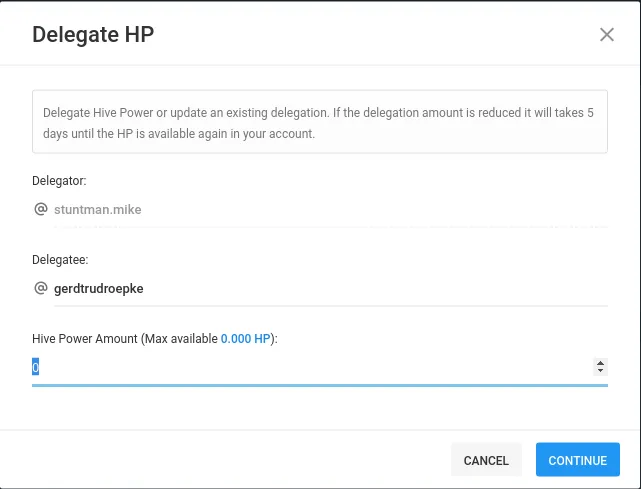Click the delegation info description box
This screenshot has height=489, width=641.
320,122
